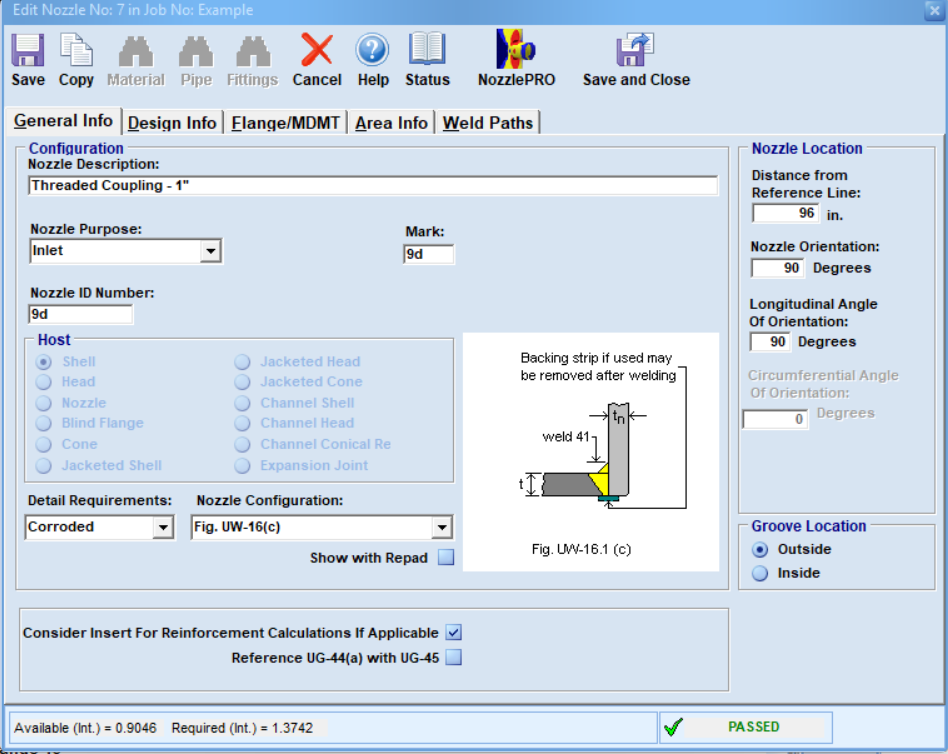948x754 pixels.
Task: Open the Detail Requirements dropdown
Action: point(164,526)
